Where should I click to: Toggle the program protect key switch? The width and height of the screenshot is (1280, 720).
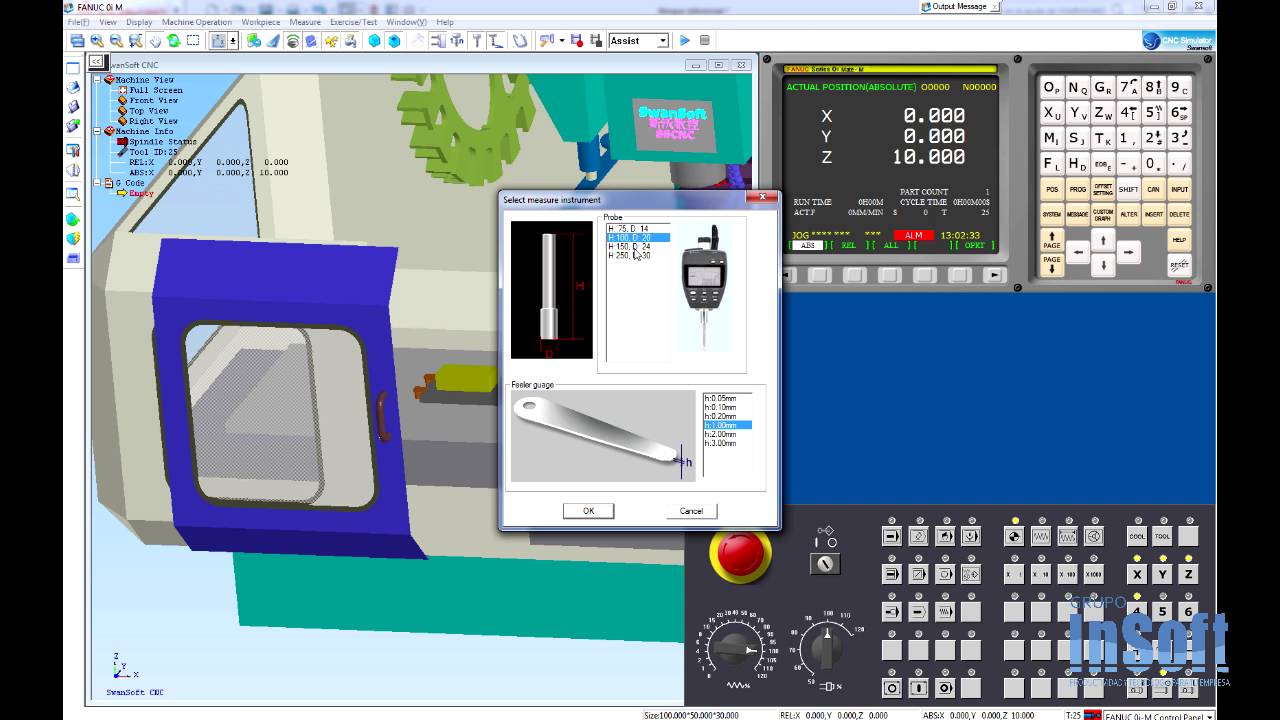tap(825, 564)
